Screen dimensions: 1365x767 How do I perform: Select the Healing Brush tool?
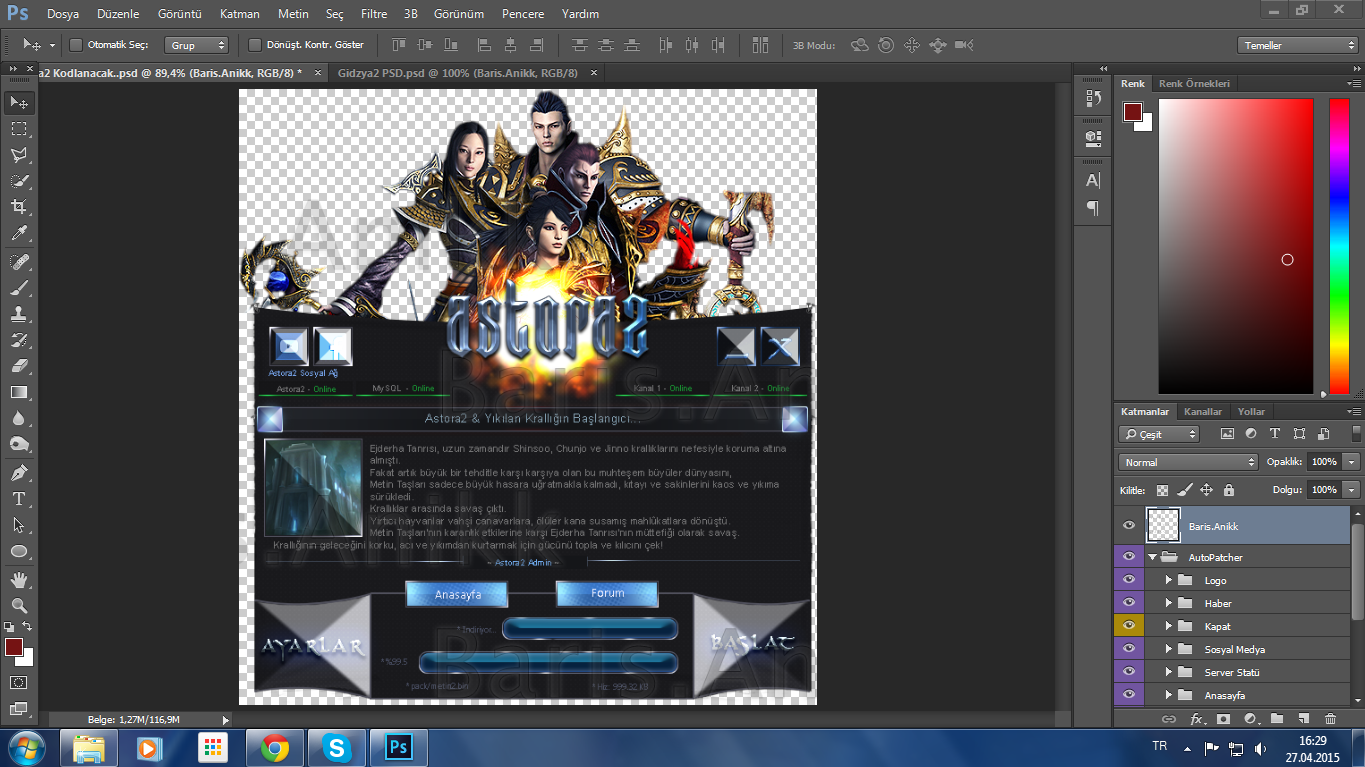(x=19, y=261)
